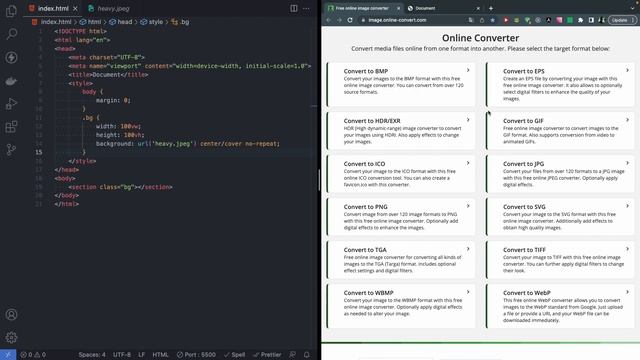Viewport: 640px width, 360px height.
Task: Switch to the index.html editor tab
Action: click(53, 8)
